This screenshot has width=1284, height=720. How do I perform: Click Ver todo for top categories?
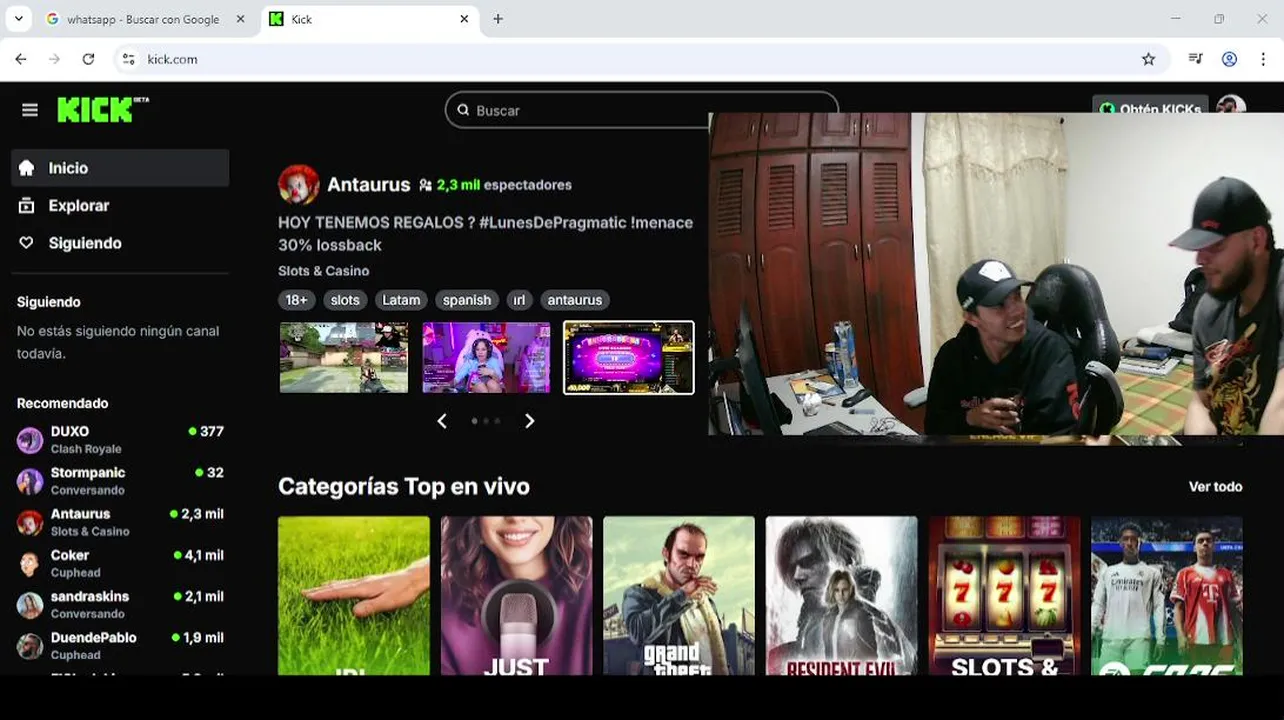click(1215, 487)
